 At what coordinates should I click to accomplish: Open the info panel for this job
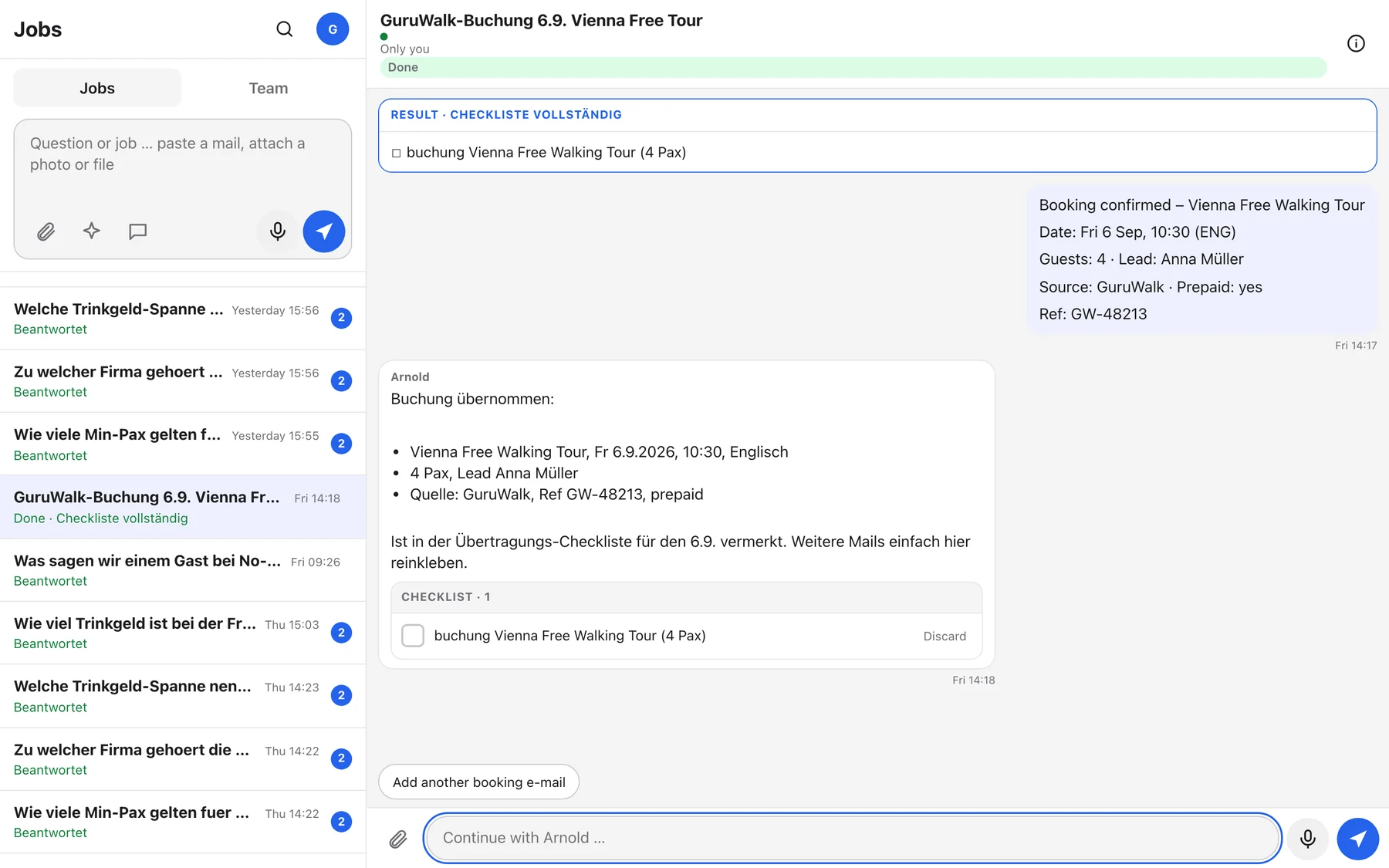click(1356, 43)
